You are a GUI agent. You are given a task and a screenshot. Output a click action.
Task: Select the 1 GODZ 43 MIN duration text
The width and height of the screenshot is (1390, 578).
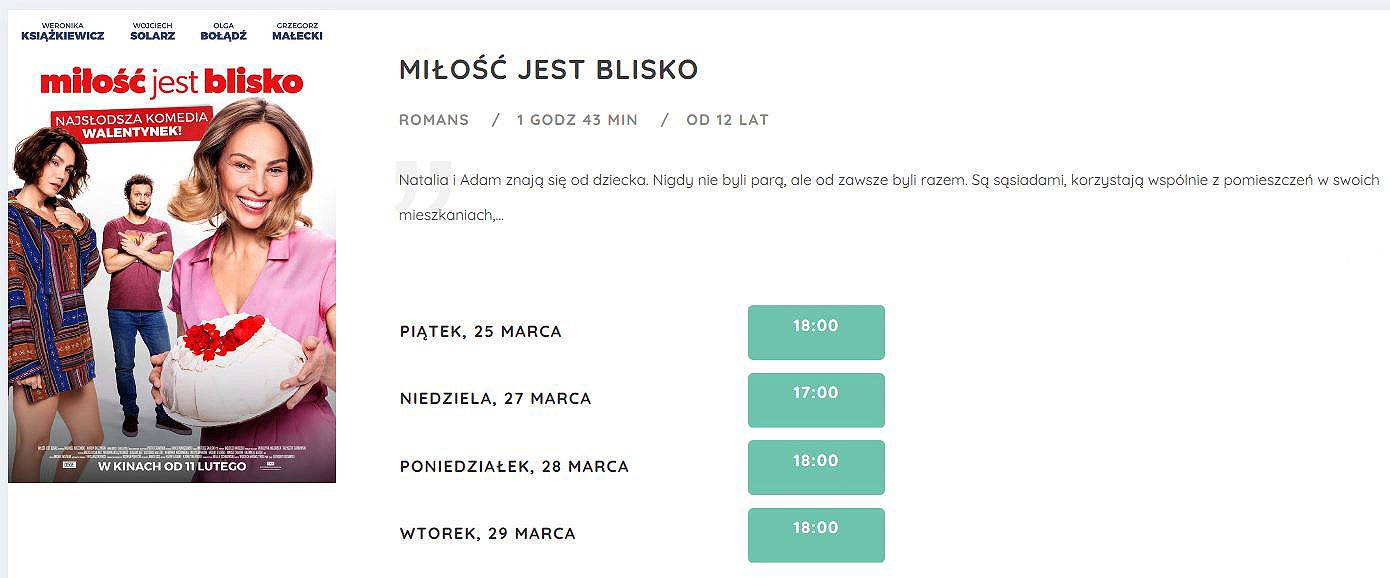click(x=577, y=120)
